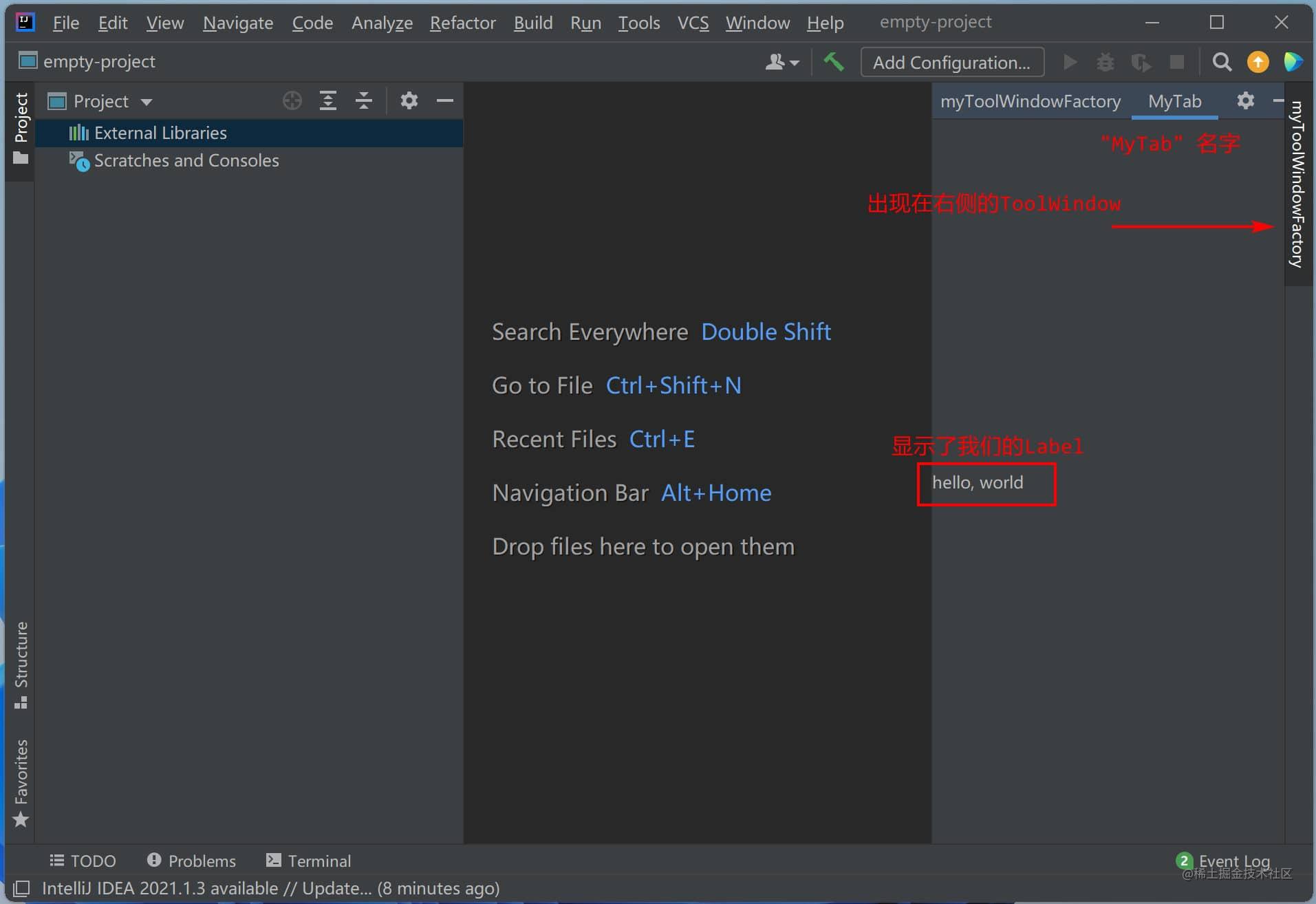Viewport: 1316px width, 904px height.
Task: Click the orange IDE update icon
Action: click(x=1258, y=63)
